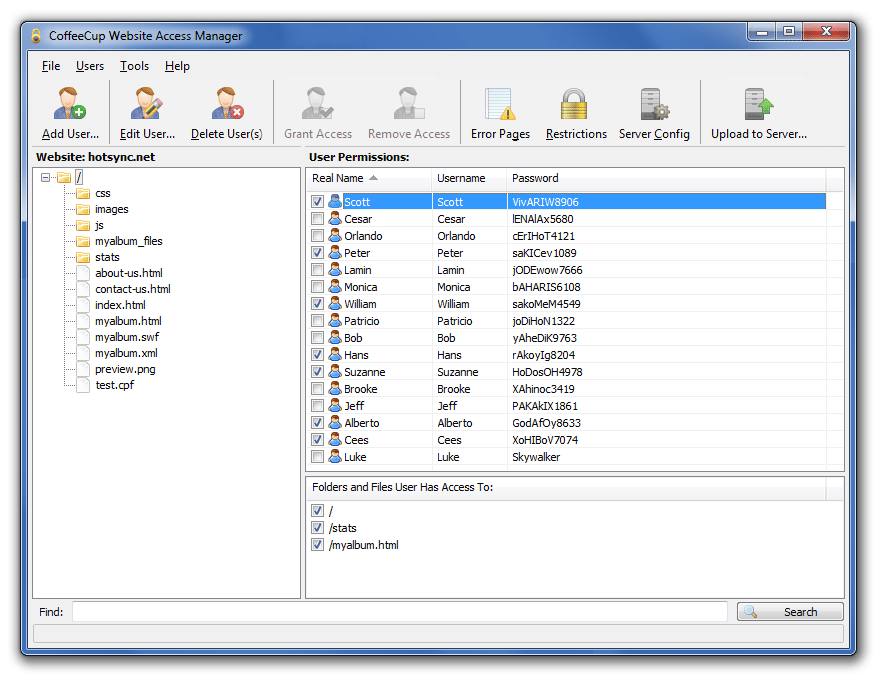Check the Jeff user checkbox
This screenshot has height=685, width=884.
317,406
